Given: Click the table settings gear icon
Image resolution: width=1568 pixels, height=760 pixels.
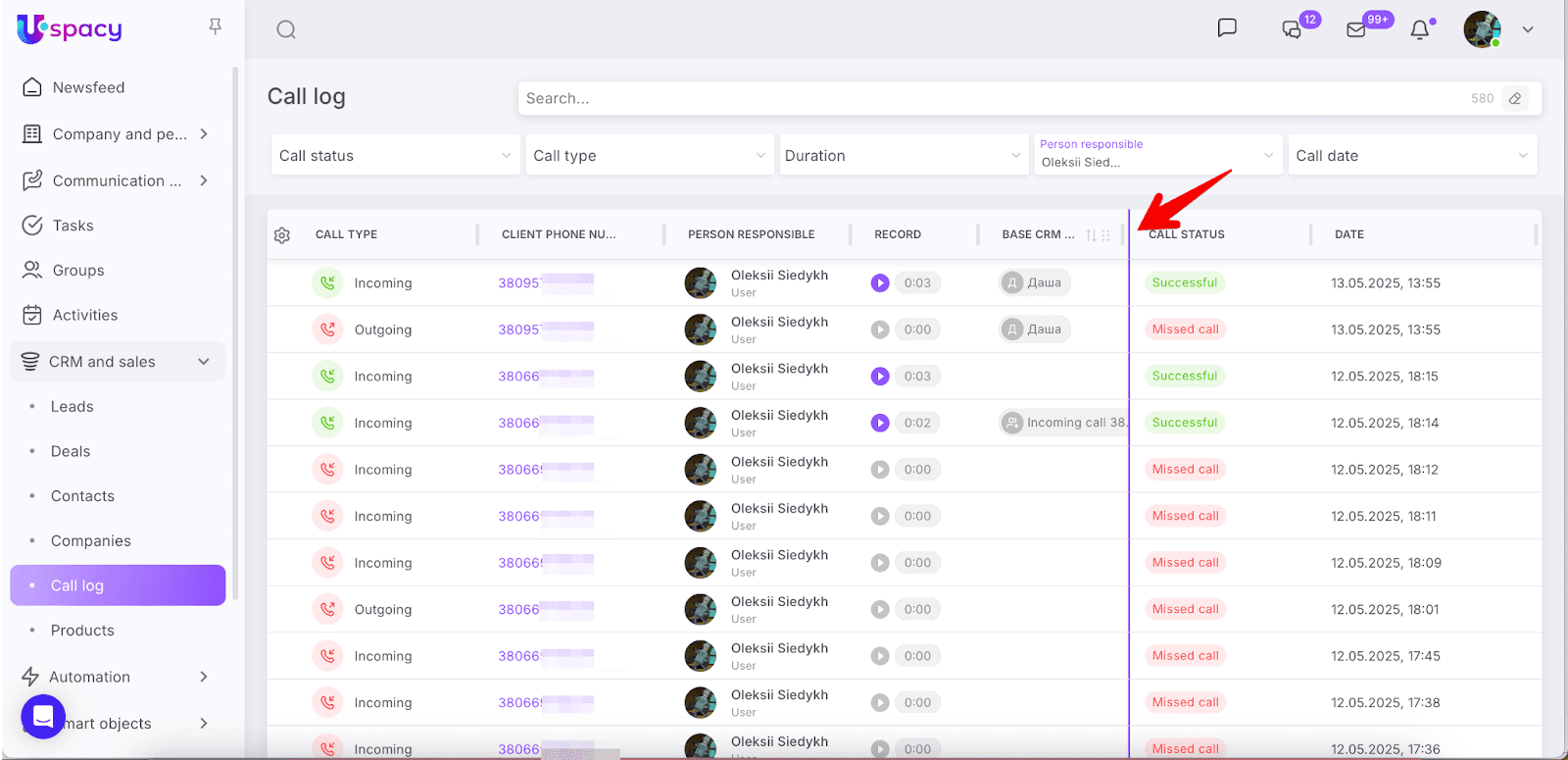Looking at the screenshot, I should [282, 235].
